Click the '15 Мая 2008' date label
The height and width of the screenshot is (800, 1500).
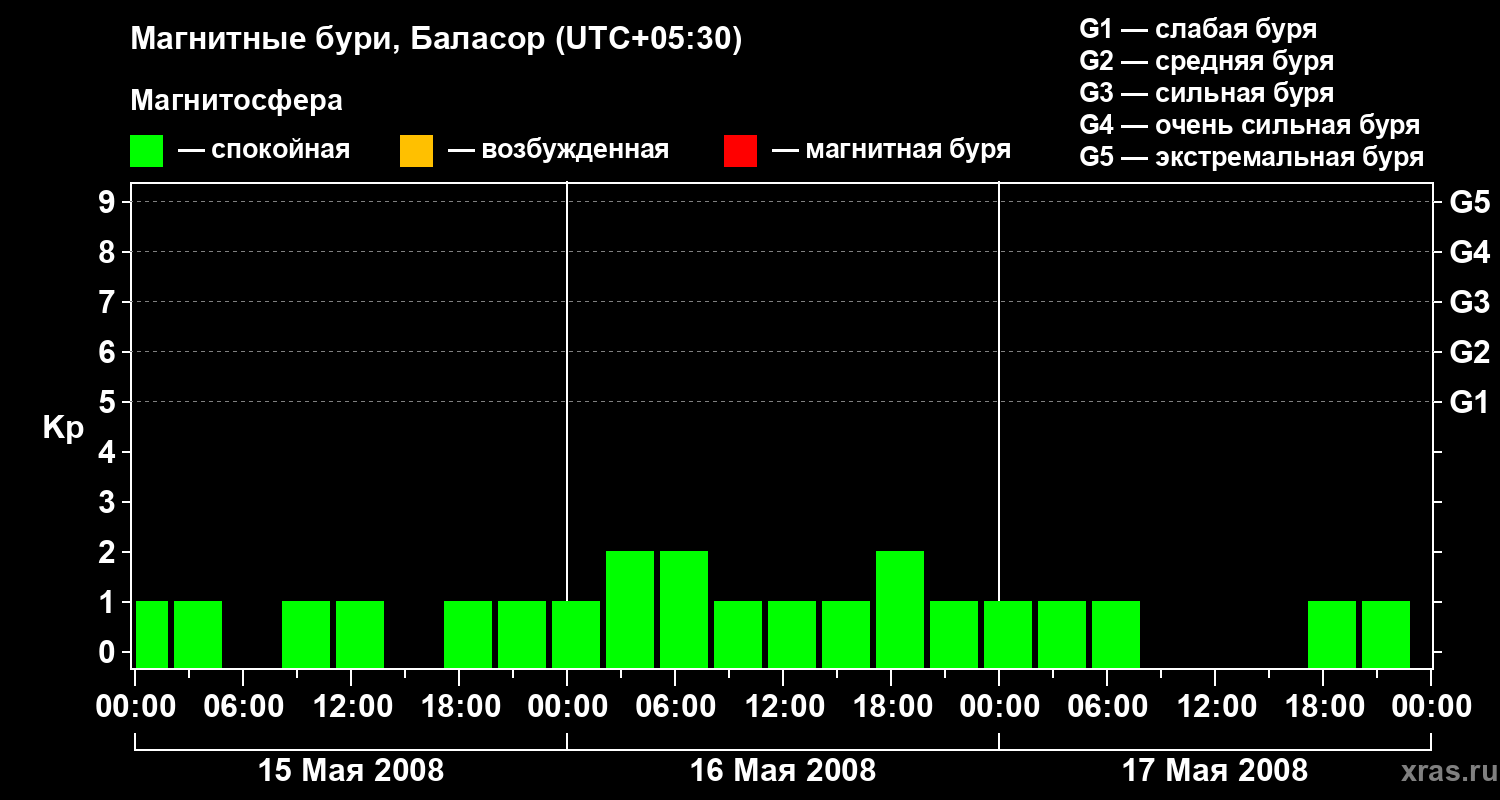(351, 771)
